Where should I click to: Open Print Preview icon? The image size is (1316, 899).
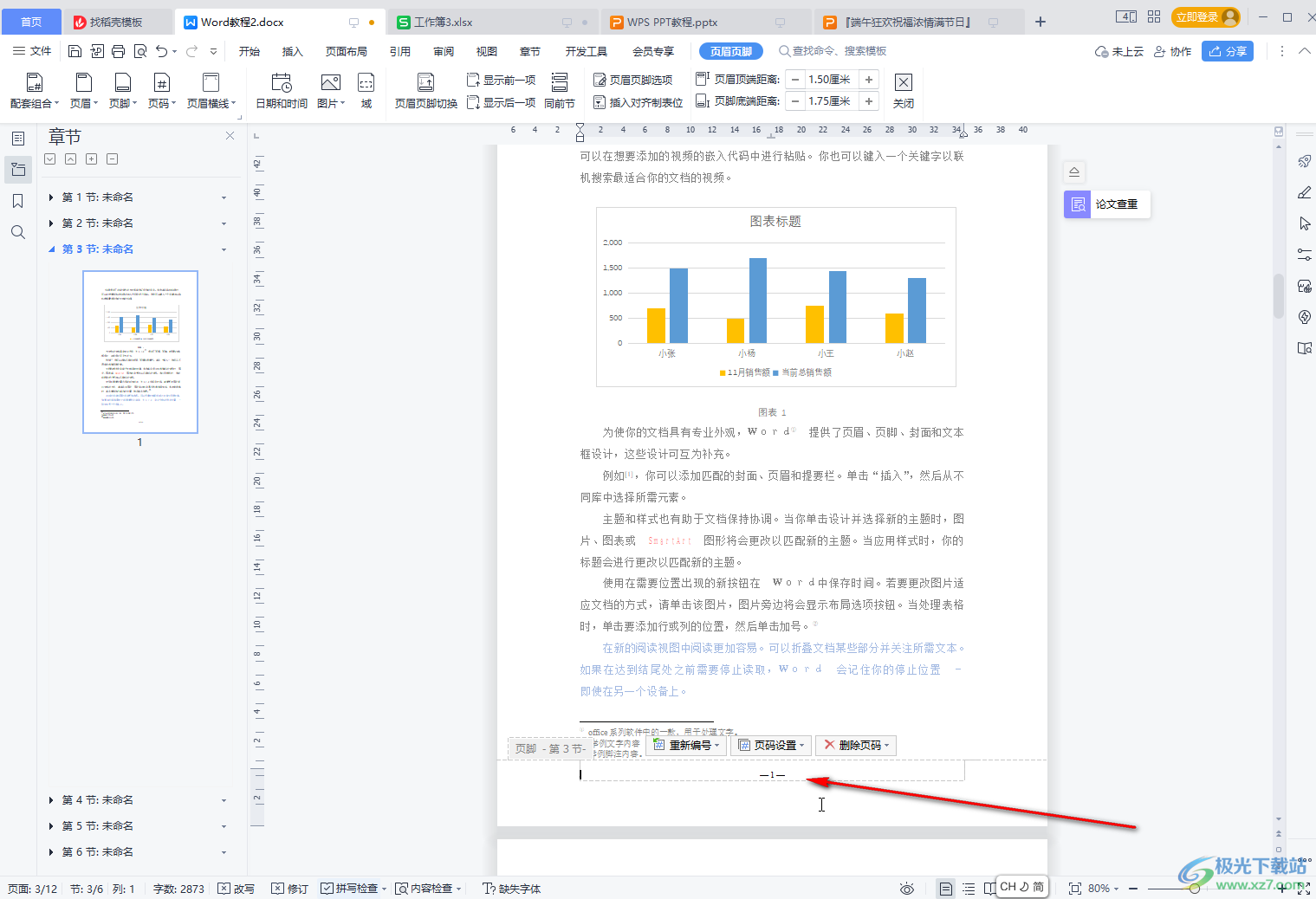tap(140, 51)
